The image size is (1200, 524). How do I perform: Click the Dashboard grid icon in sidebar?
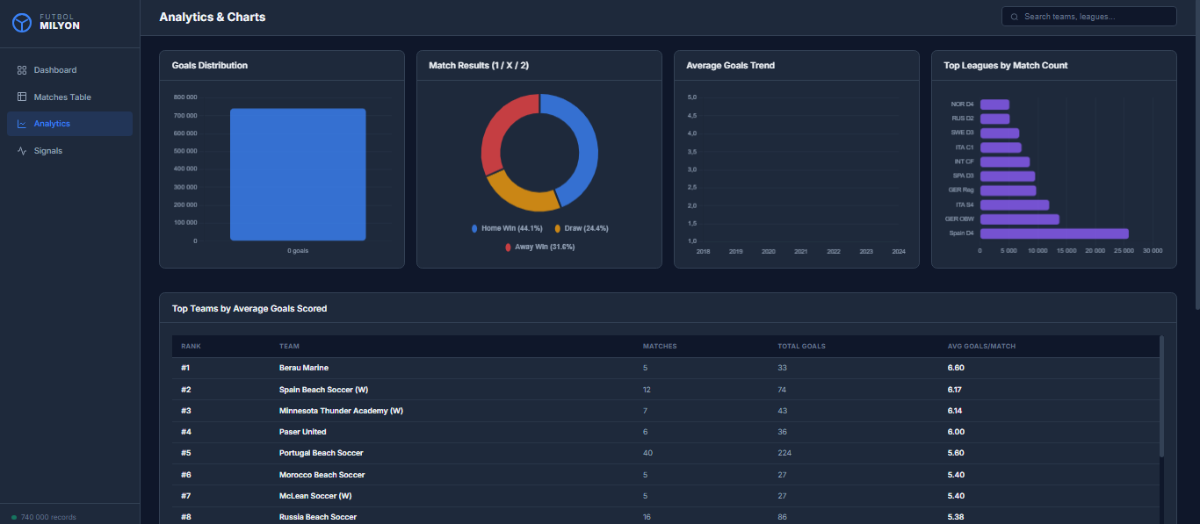click(22, 70)
